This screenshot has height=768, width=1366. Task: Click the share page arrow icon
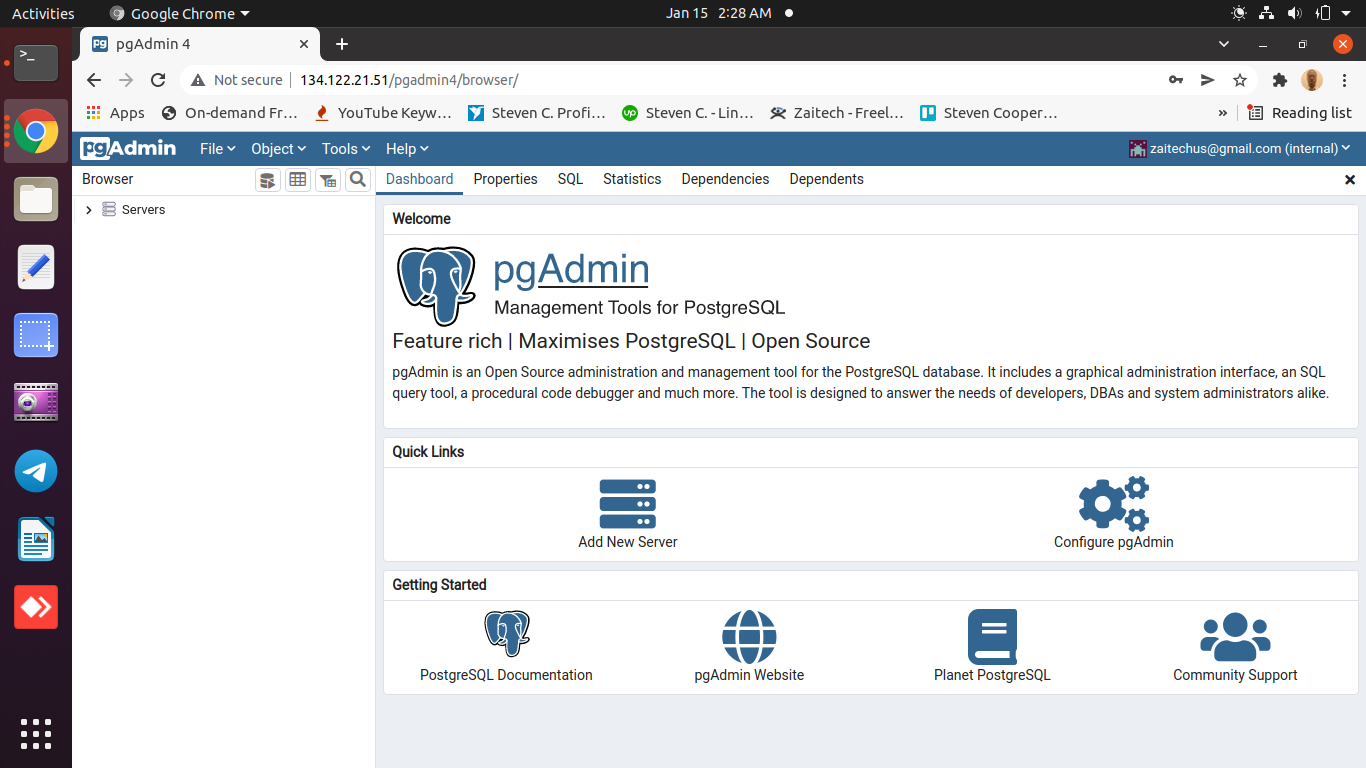click(x=1208, y=80)
